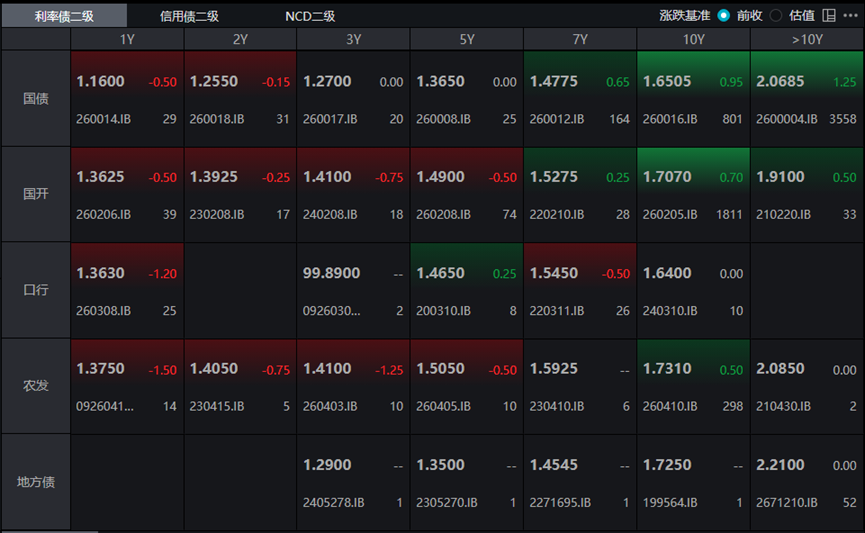Click bond code 220311.IB
The width and height of the screenshot is (865, 533).
click(557, 311)
